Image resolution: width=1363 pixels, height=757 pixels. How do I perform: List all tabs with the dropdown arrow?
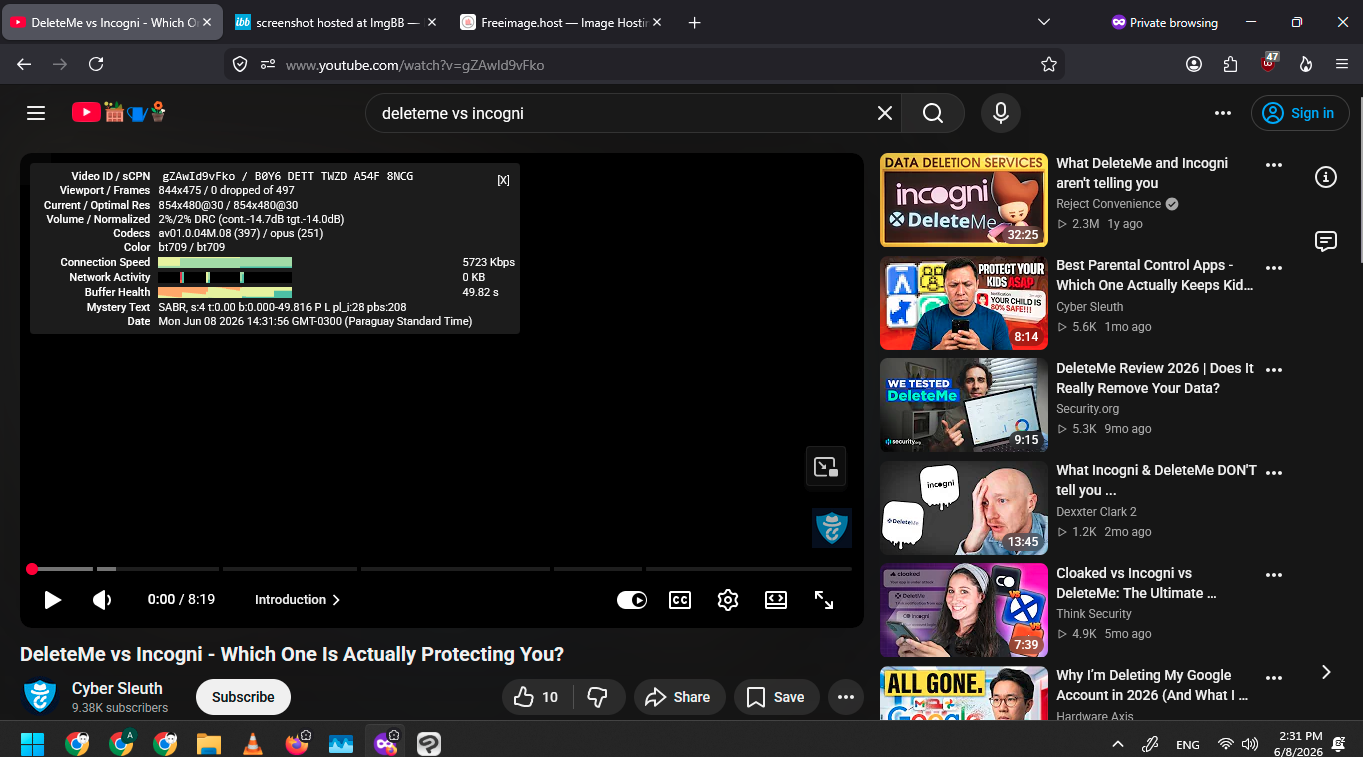(x=1044, y=22)
